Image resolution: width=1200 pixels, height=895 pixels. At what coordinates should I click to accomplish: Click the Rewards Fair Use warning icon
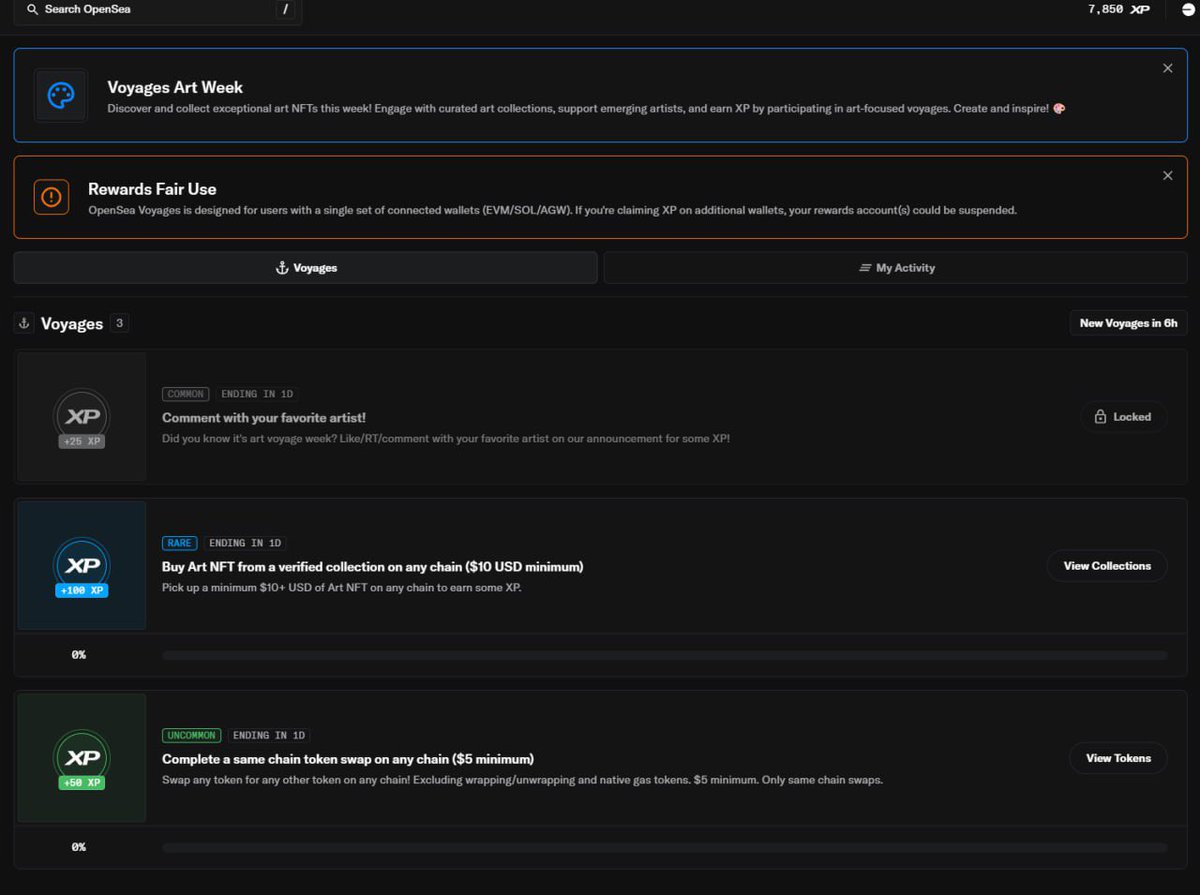52,197
